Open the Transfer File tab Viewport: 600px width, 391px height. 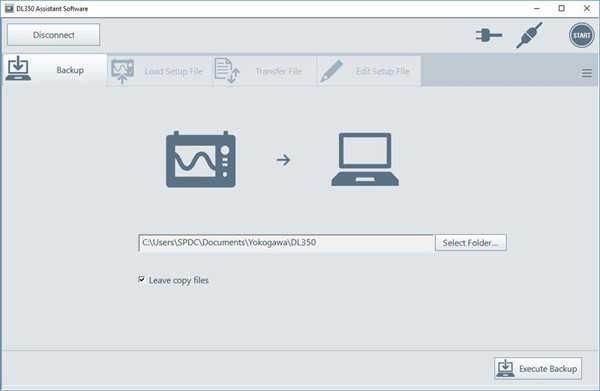pos(264,71)
